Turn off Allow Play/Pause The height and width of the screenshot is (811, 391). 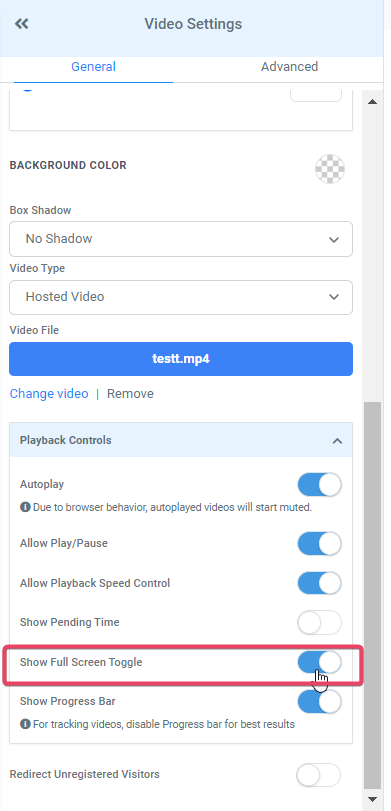point(320,544)
